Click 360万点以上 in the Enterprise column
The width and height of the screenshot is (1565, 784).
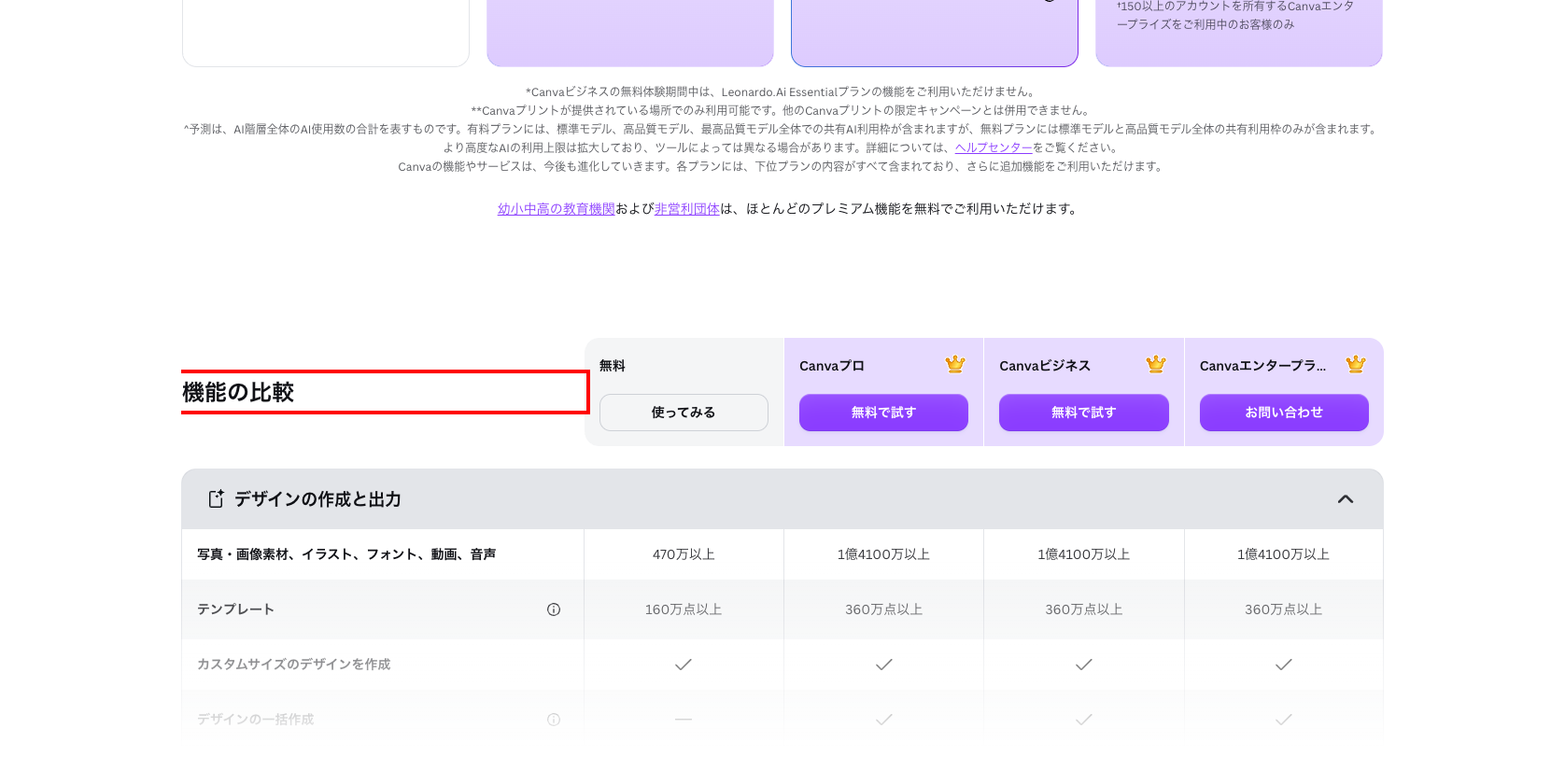1284,609
